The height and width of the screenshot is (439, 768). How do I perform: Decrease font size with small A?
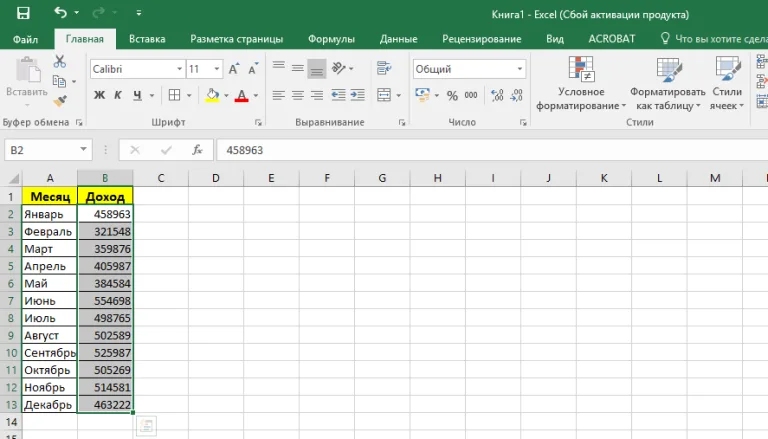(253, 69)
